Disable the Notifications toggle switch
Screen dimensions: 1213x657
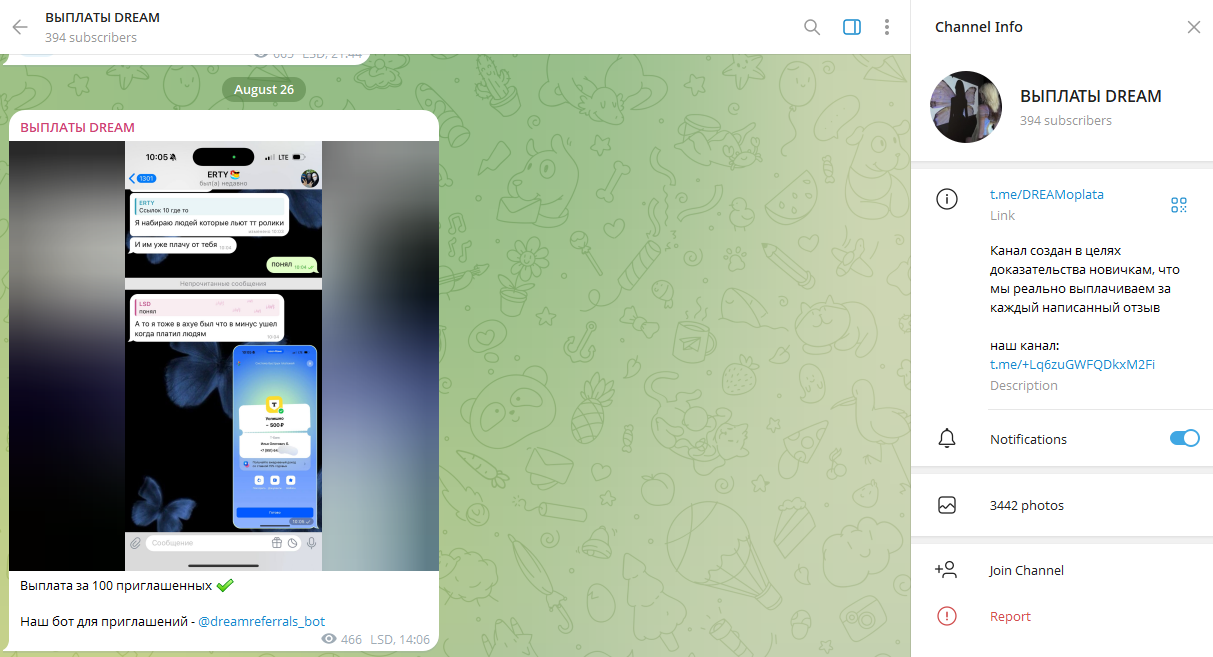[x=1184, y=438]
